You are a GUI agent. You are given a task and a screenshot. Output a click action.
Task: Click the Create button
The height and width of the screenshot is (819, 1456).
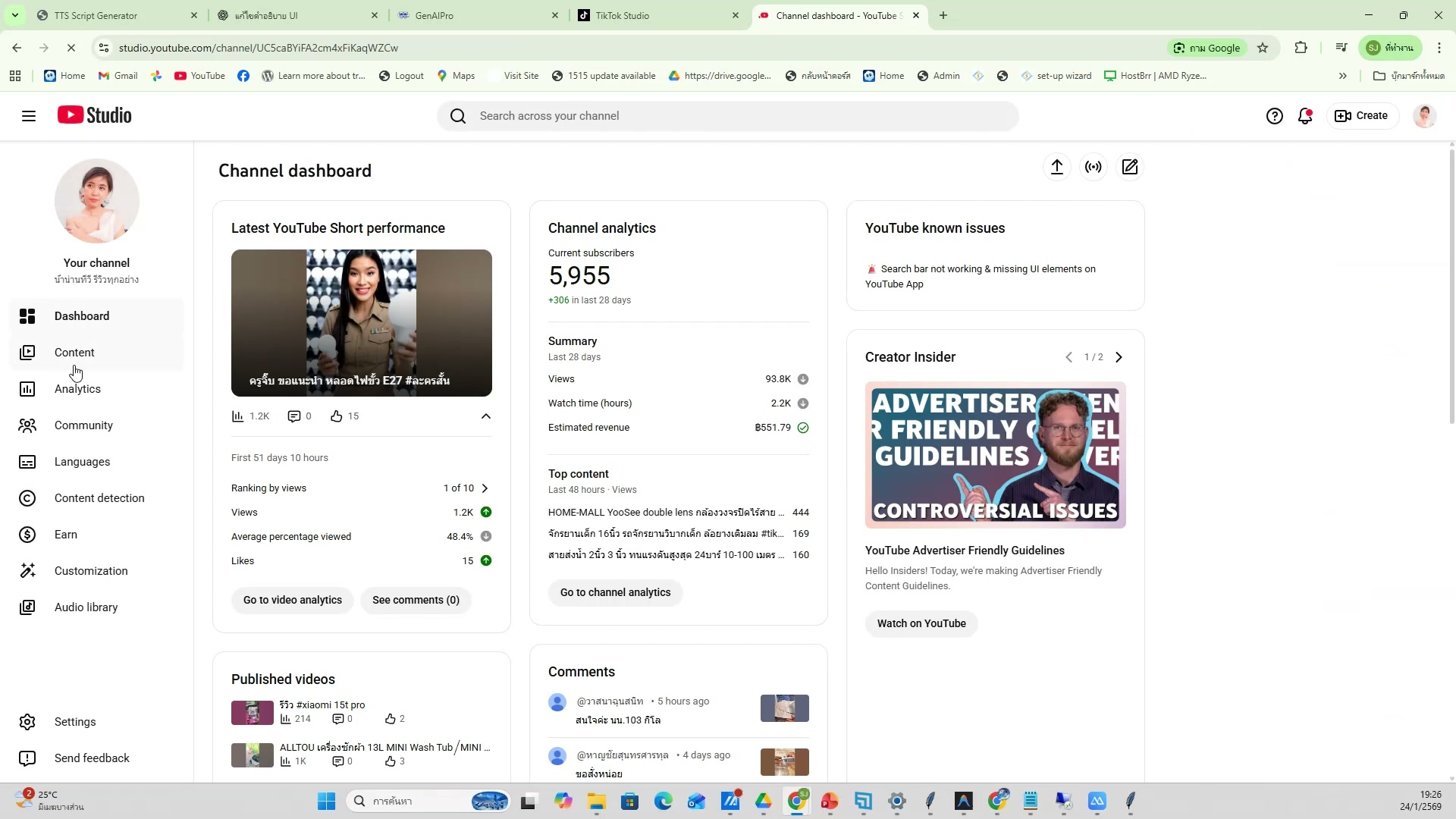pyautogui.click(x=1361, y=116)
